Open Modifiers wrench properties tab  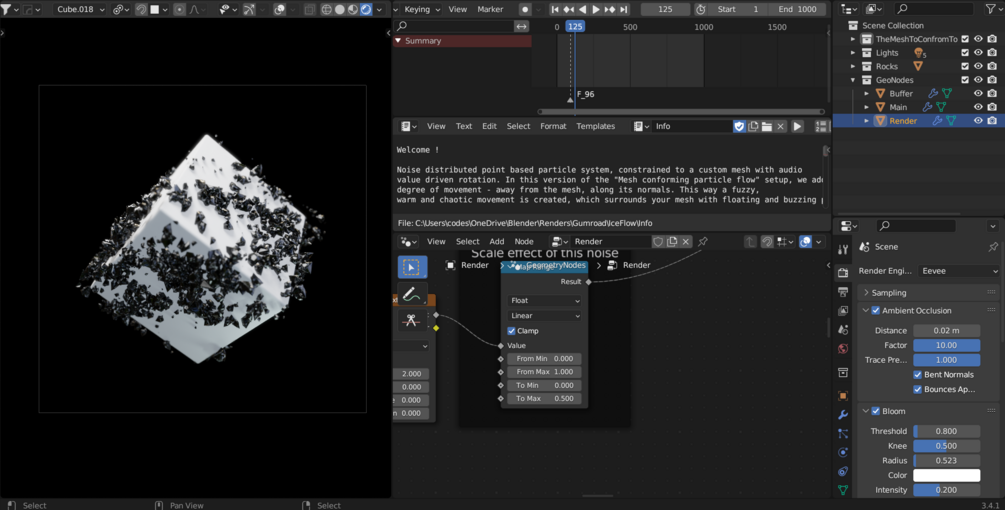point(843,415)
